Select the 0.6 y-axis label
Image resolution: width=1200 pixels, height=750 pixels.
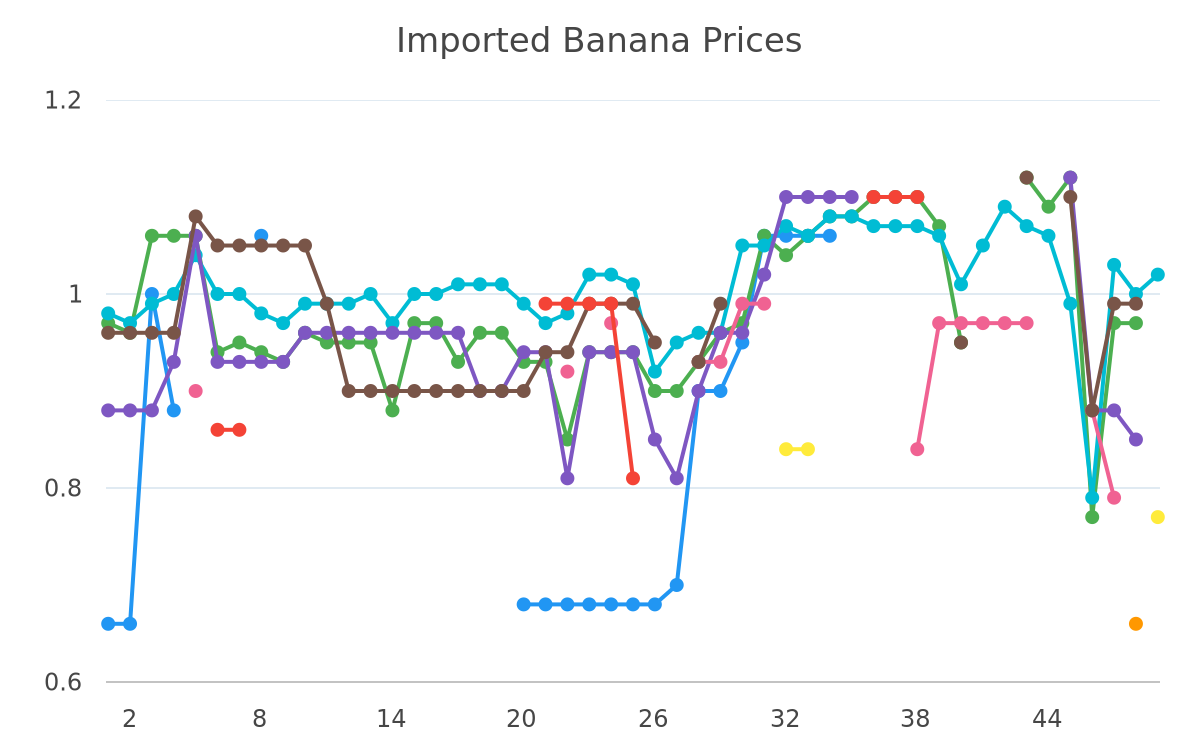click(x=62, y=682)
